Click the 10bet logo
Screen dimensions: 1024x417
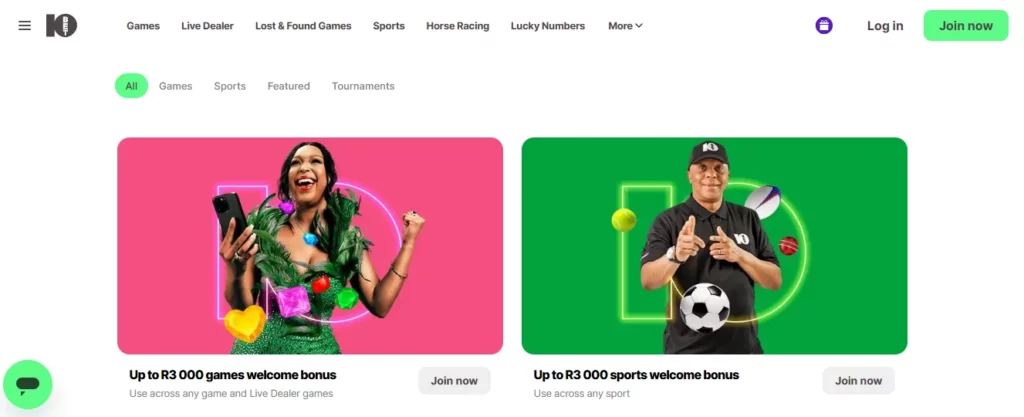pos(61,25)
